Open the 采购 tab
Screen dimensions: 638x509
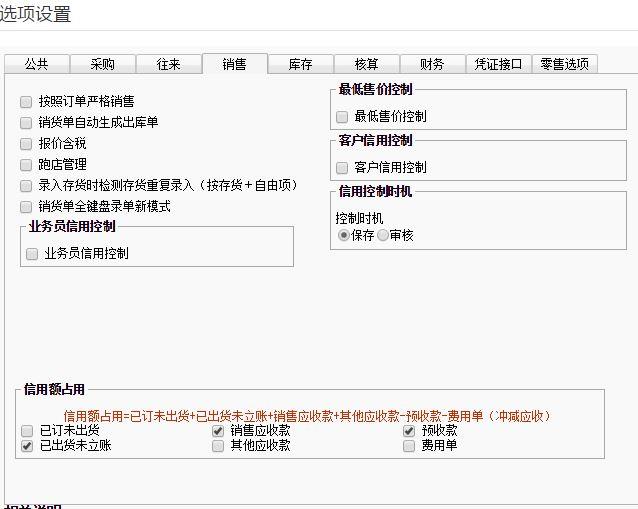point(103,64)
